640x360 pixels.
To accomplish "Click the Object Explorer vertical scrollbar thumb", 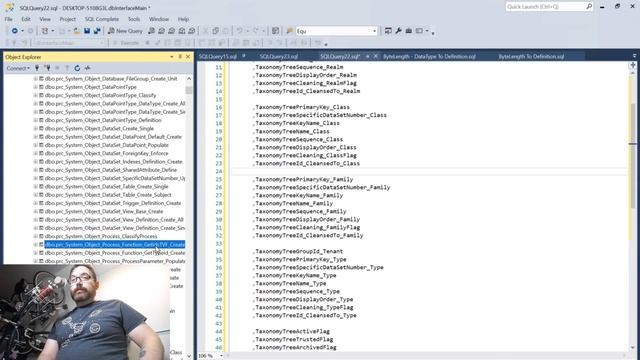I will pos(189,90).
